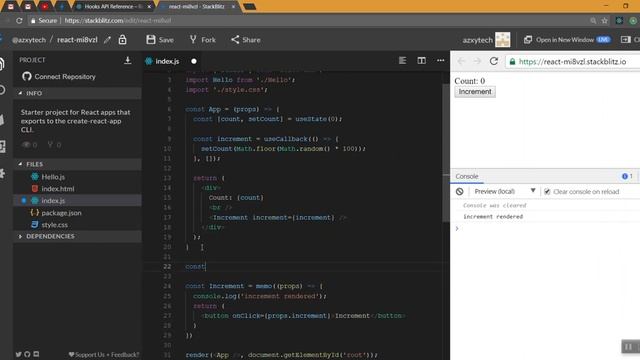Image resolution: width=640 pixels, height=360 pixels.
Task: Select the Console tab
Action: 467,176
